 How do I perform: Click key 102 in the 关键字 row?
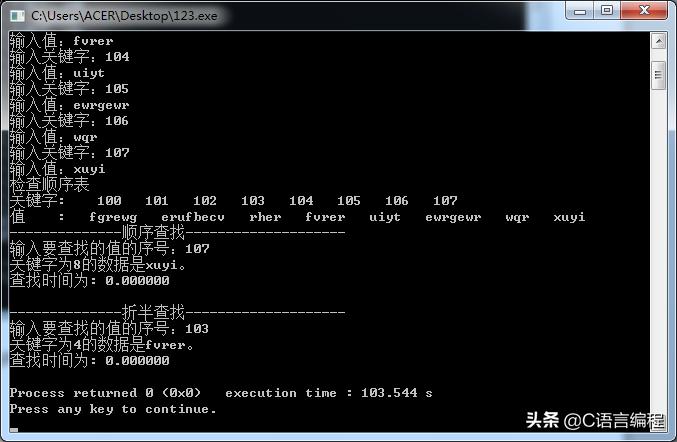205,201
